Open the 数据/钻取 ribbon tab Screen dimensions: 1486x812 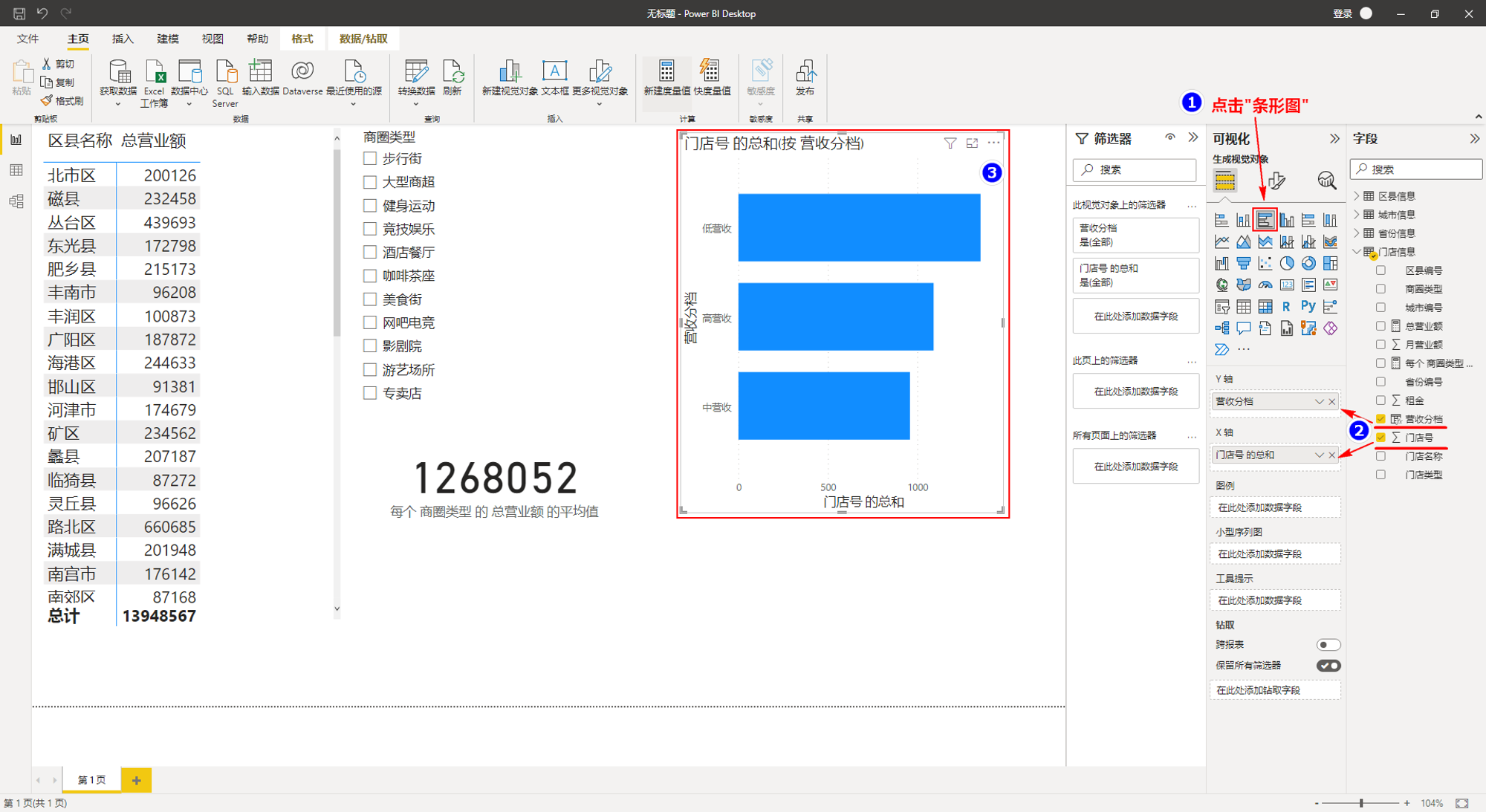click(363, 39)
